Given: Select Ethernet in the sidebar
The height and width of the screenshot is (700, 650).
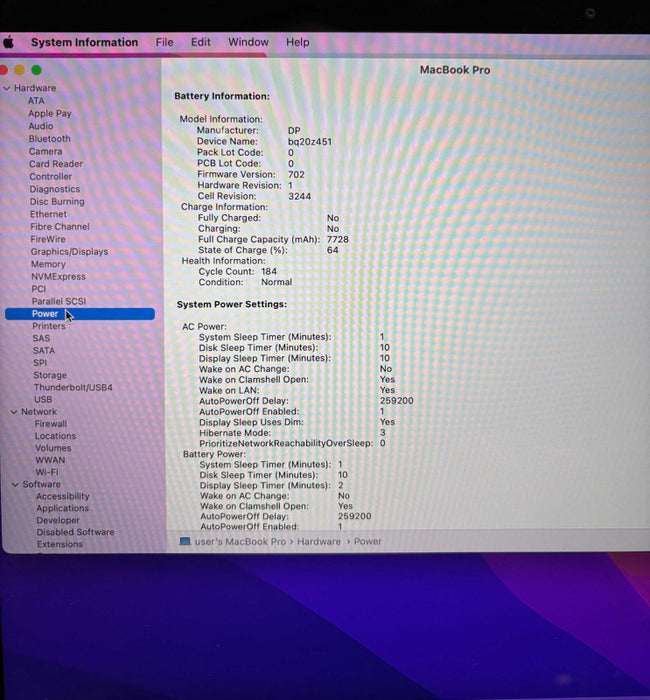Looking at the screenshot, I should coord(48,214).
